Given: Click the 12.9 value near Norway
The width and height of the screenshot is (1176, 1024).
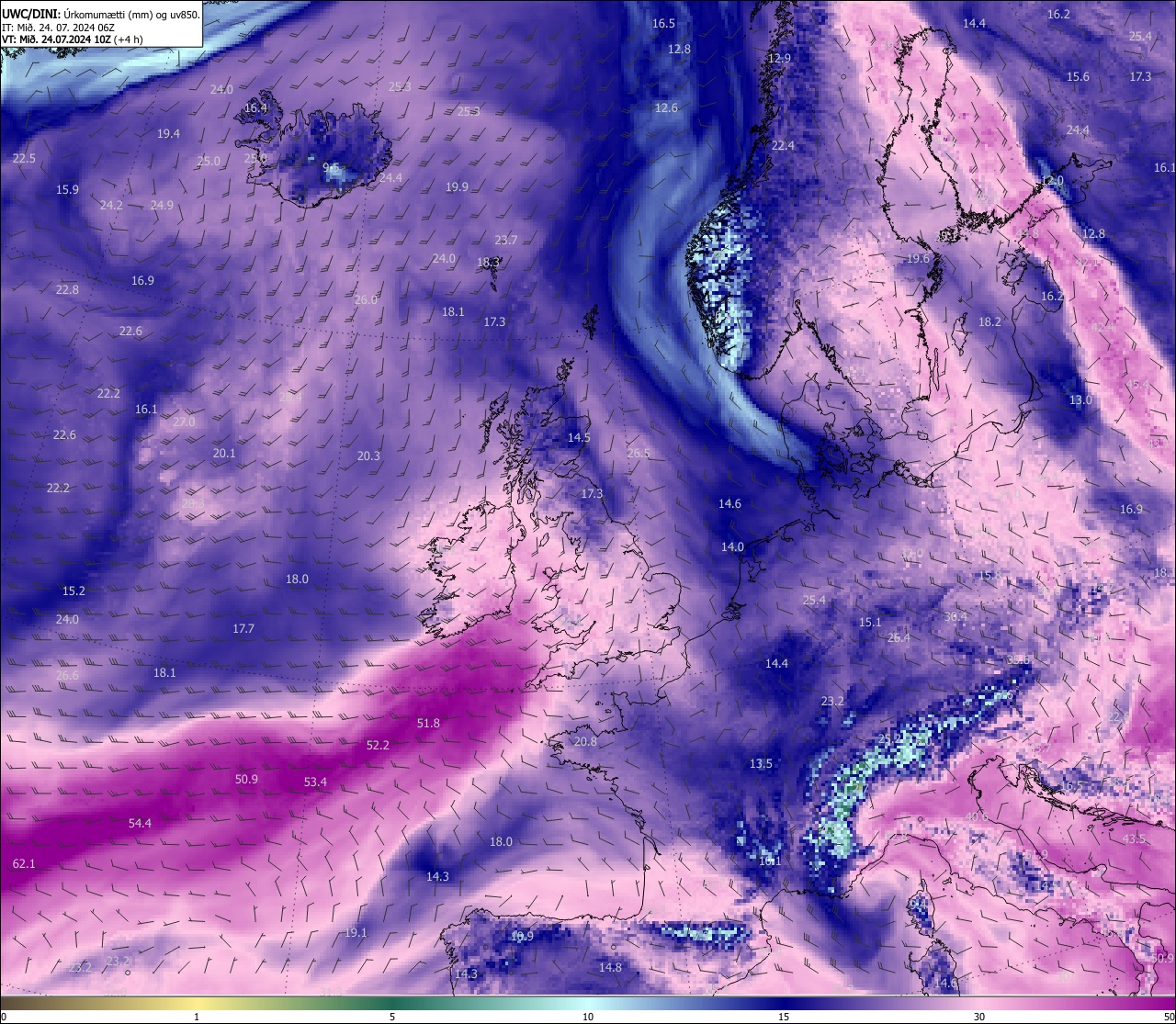Looking at the screenshot, I should coord(779,59).
